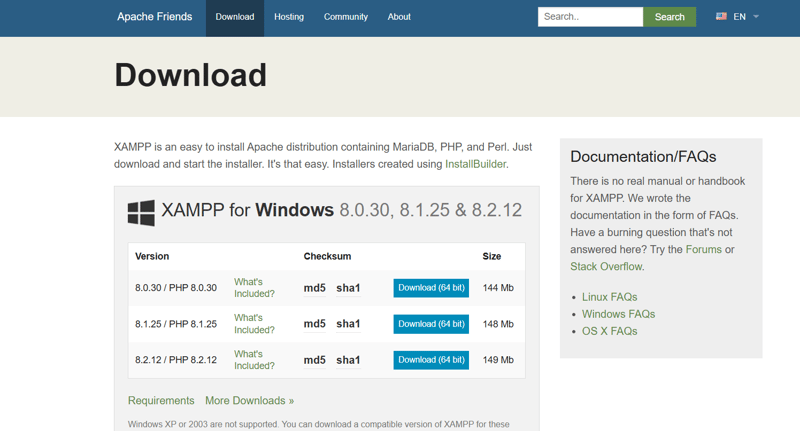This screenshot has height=431, width=800.
Task: Select the Download nav tab
Action: tap(235, 17)
